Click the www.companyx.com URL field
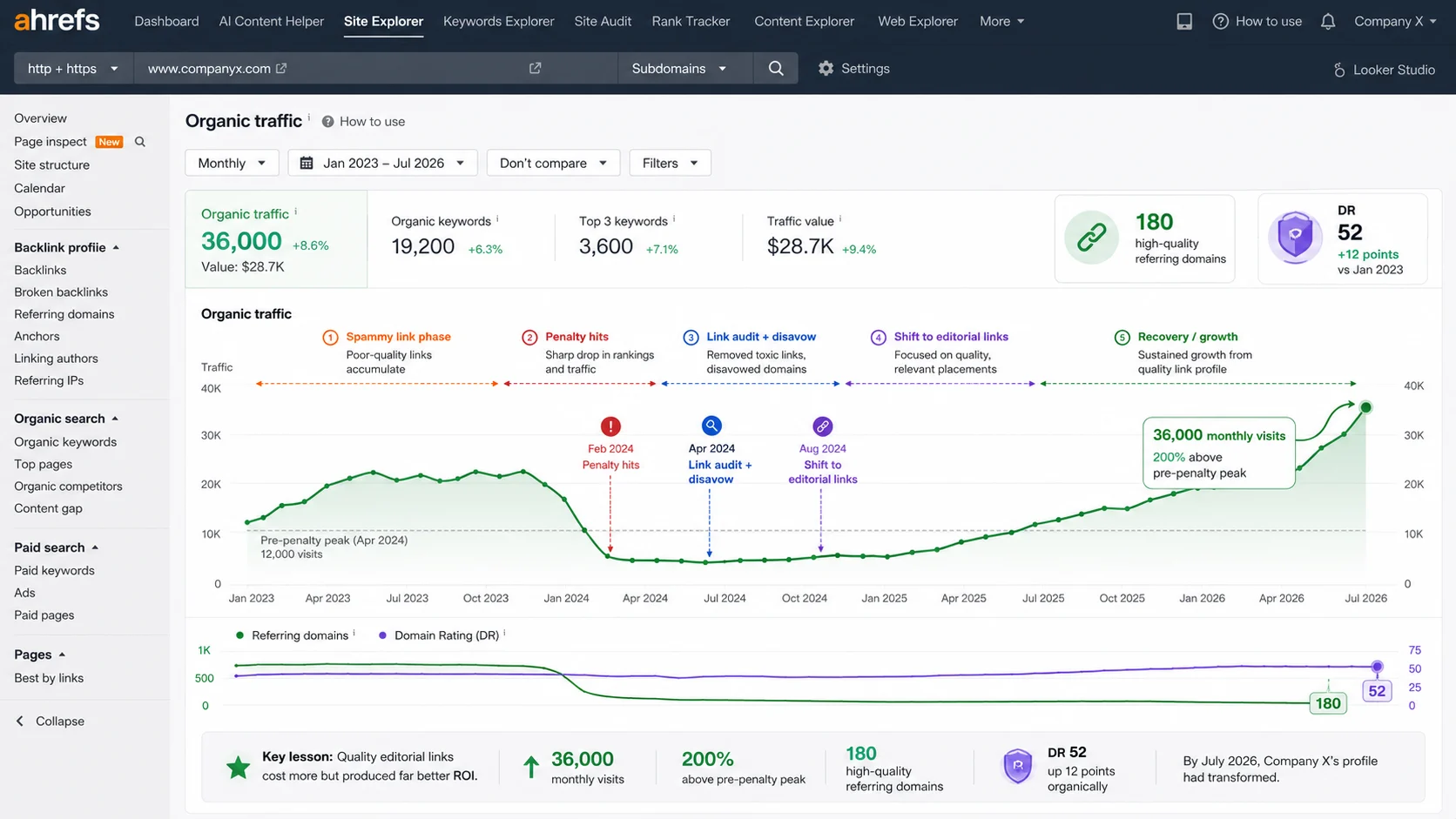 point(375,68)
